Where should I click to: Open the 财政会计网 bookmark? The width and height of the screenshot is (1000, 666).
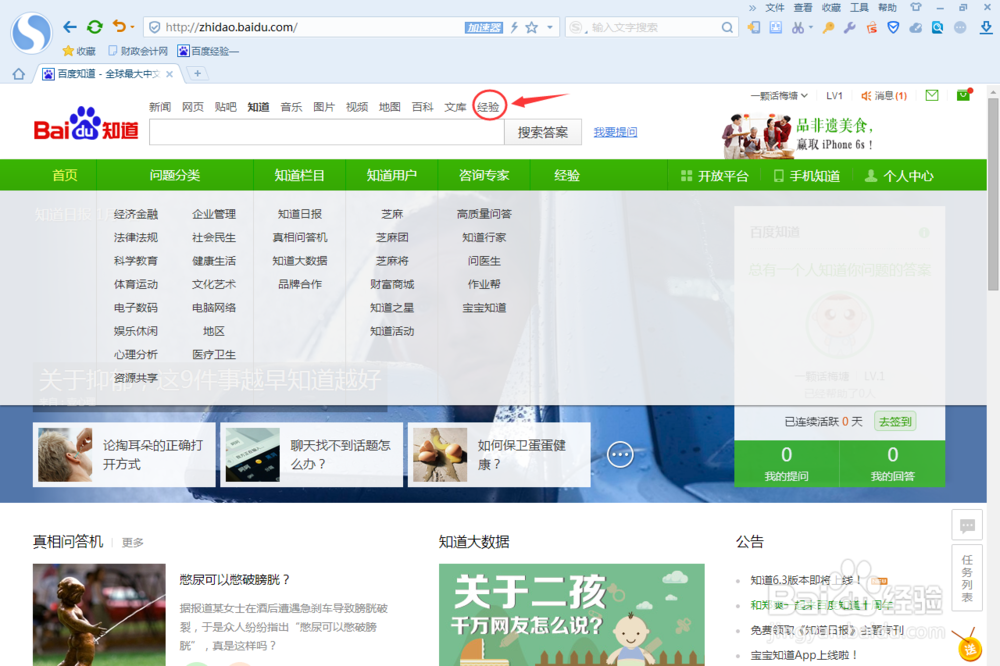click(138, 51)
